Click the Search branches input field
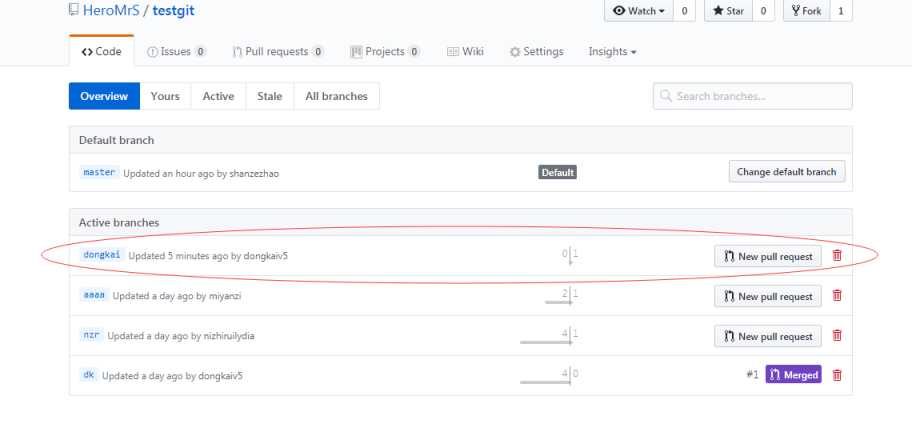Image resolution: width=912 pixels, height=444 pixels. pyautogui.click(x=753, y=96)
